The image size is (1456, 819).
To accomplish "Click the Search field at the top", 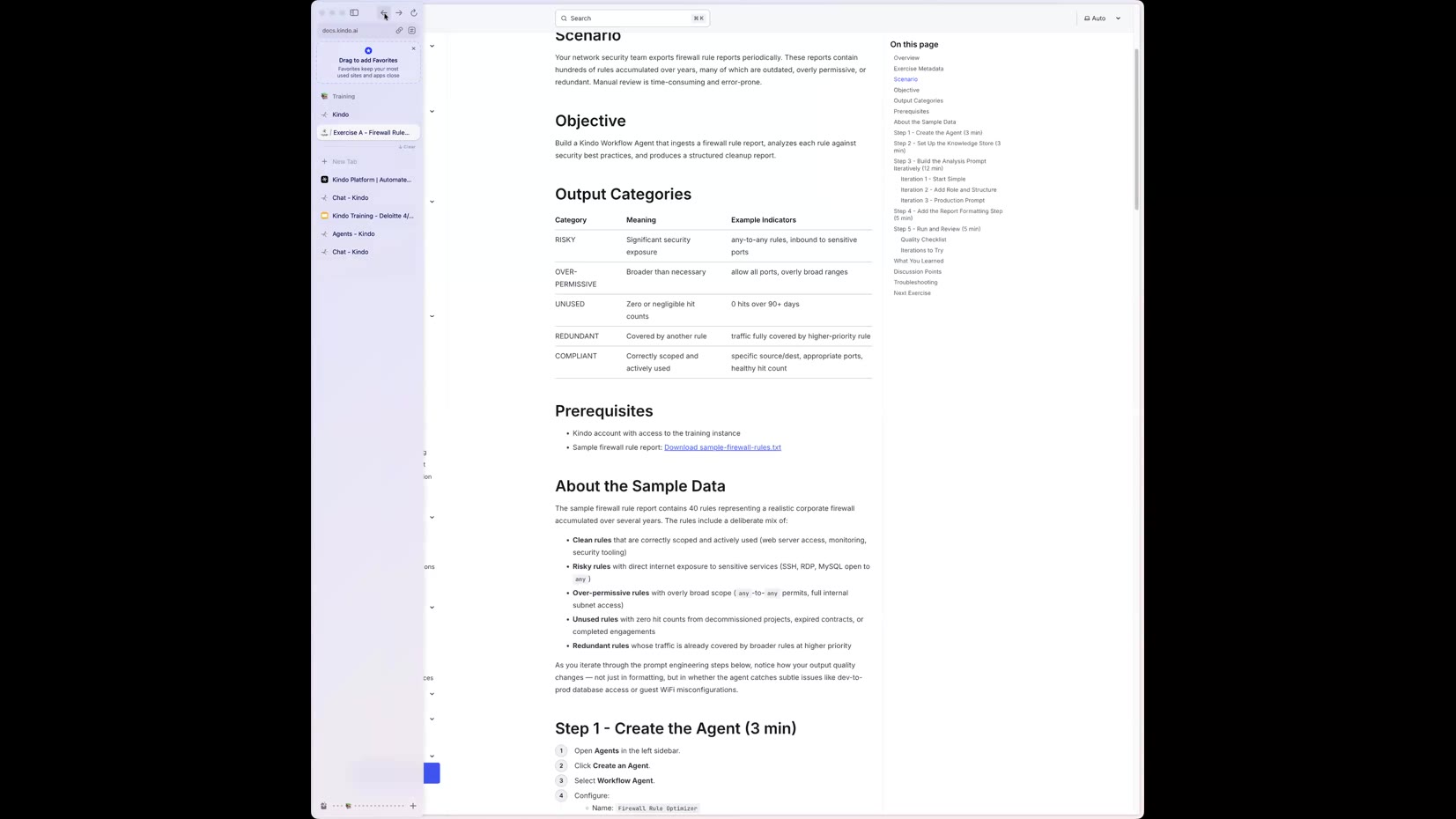I will click(x=631, y=18).
